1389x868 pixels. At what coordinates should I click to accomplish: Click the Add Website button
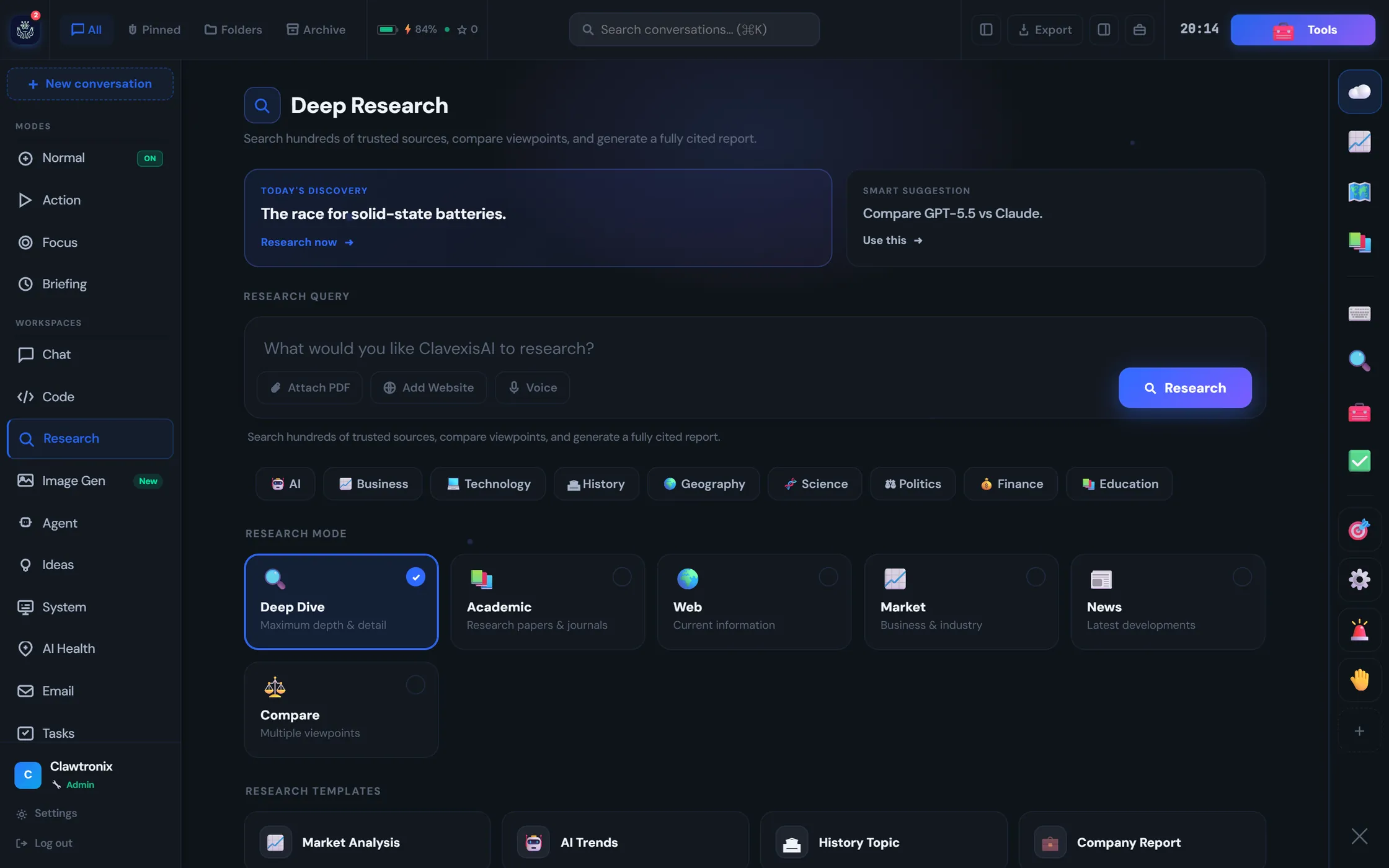pos(428,387)
